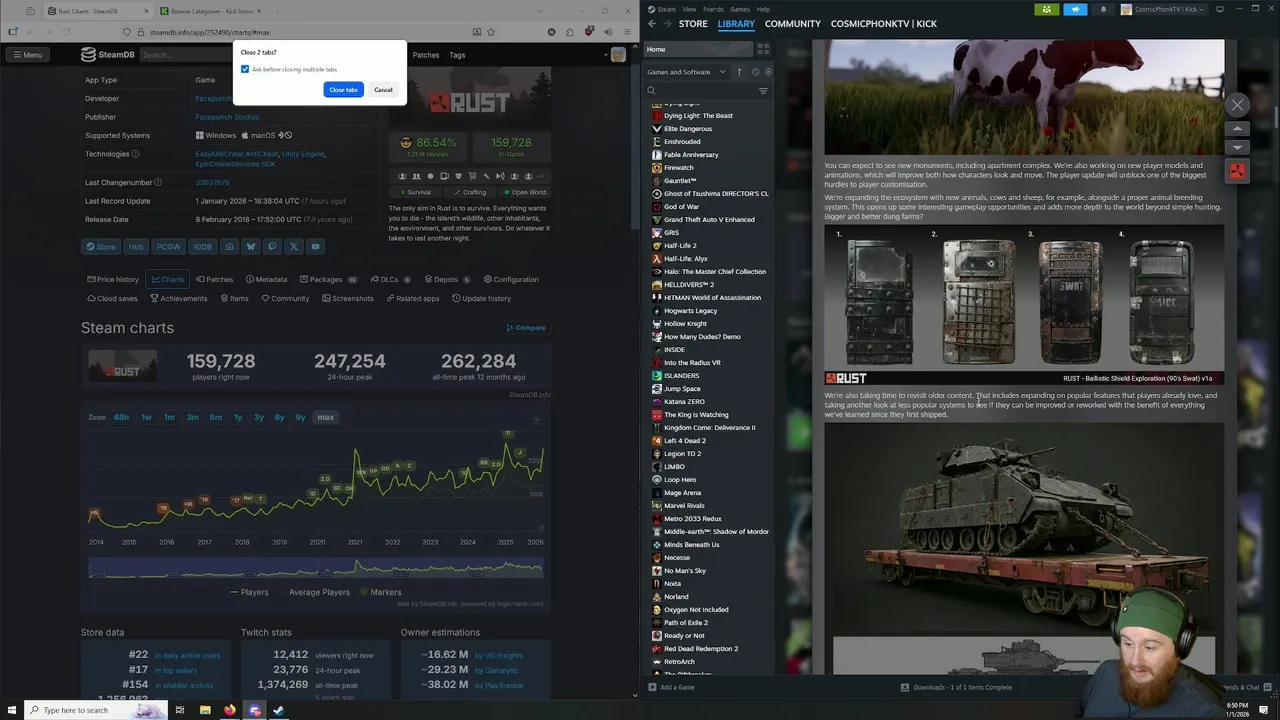Image resolution: width=1280 pixels, height=720 pixels.
Task: Set chart zoom to 3m
Action: pyautogui.click(x=192, y=417)
